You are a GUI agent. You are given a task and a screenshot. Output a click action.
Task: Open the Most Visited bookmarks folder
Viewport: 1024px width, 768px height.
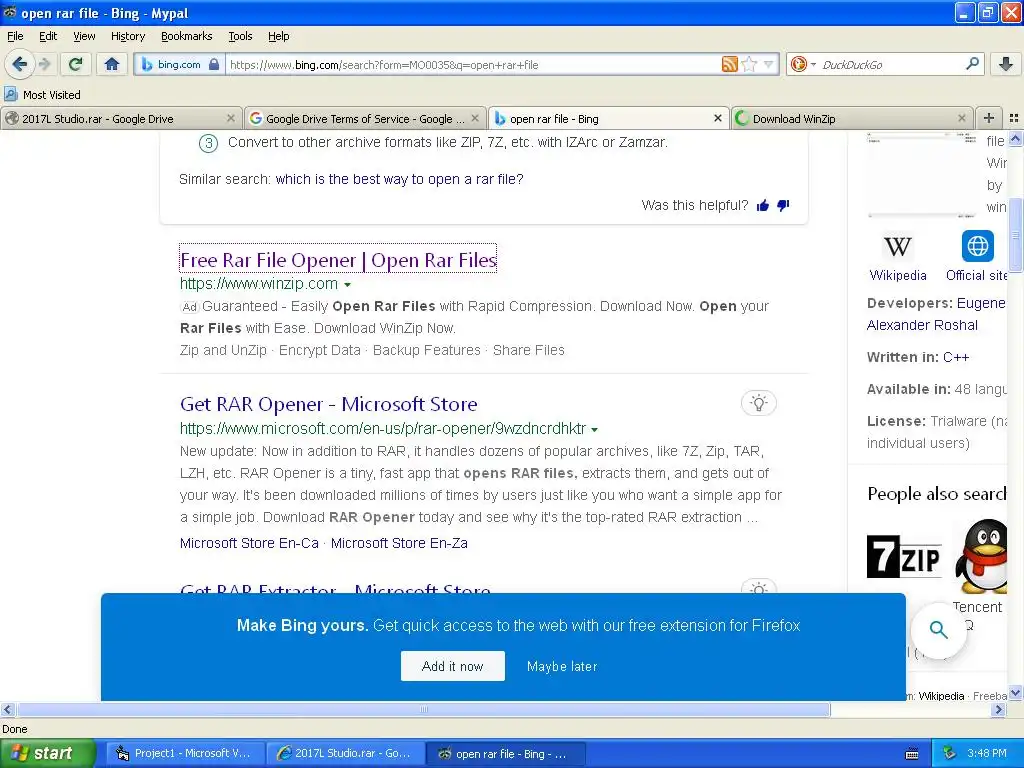point(42,95)
